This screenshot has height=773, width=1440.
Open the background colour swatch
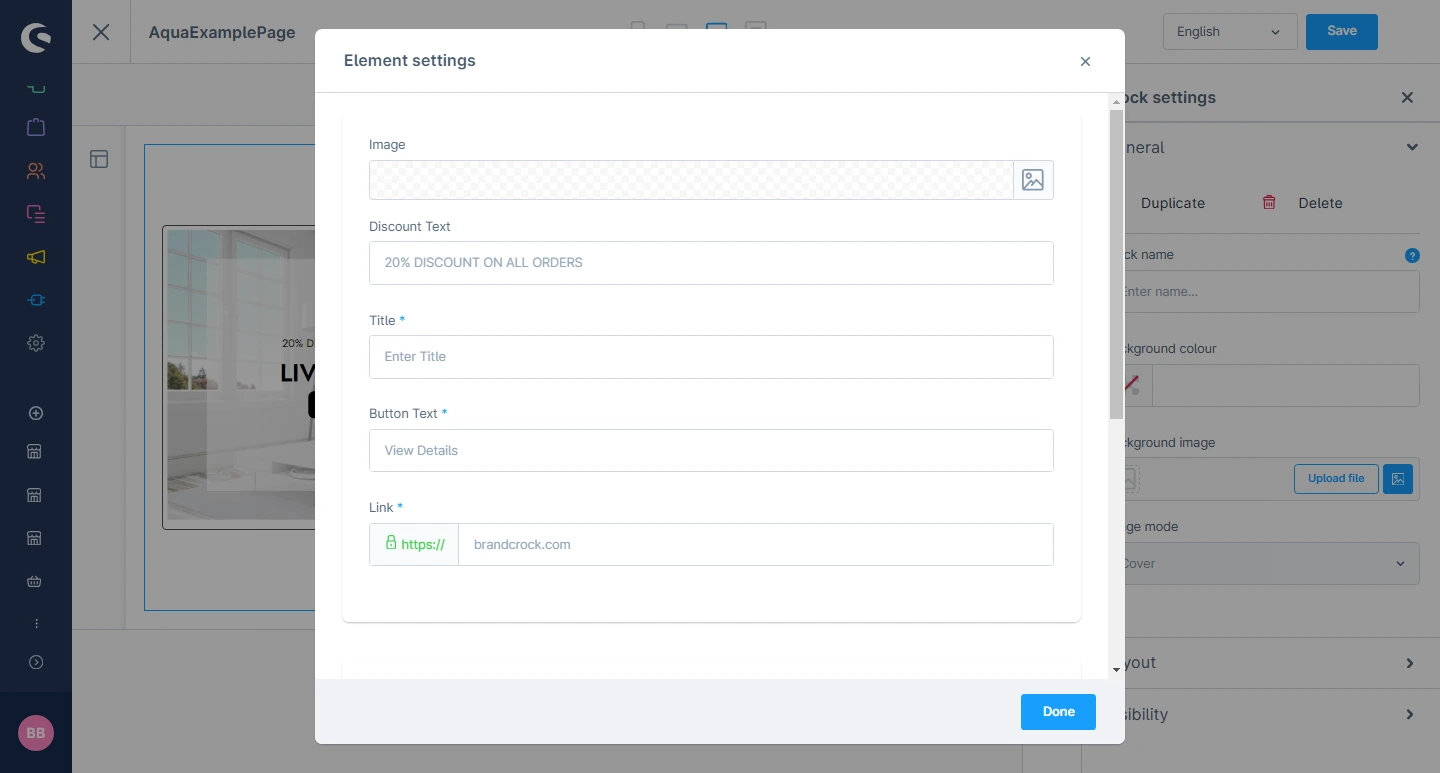pos(1134,385)
